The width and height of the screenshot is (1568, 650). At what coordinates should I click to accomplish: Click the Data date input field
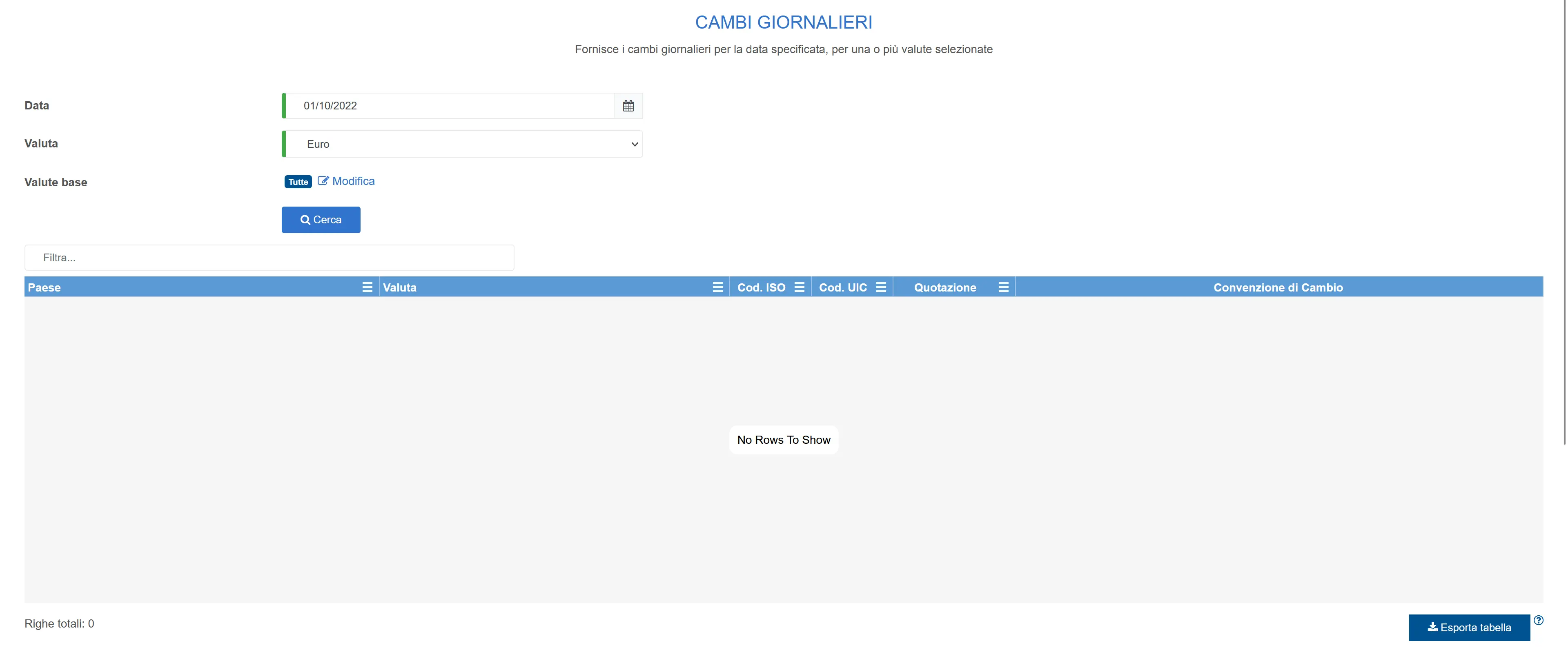450,106
